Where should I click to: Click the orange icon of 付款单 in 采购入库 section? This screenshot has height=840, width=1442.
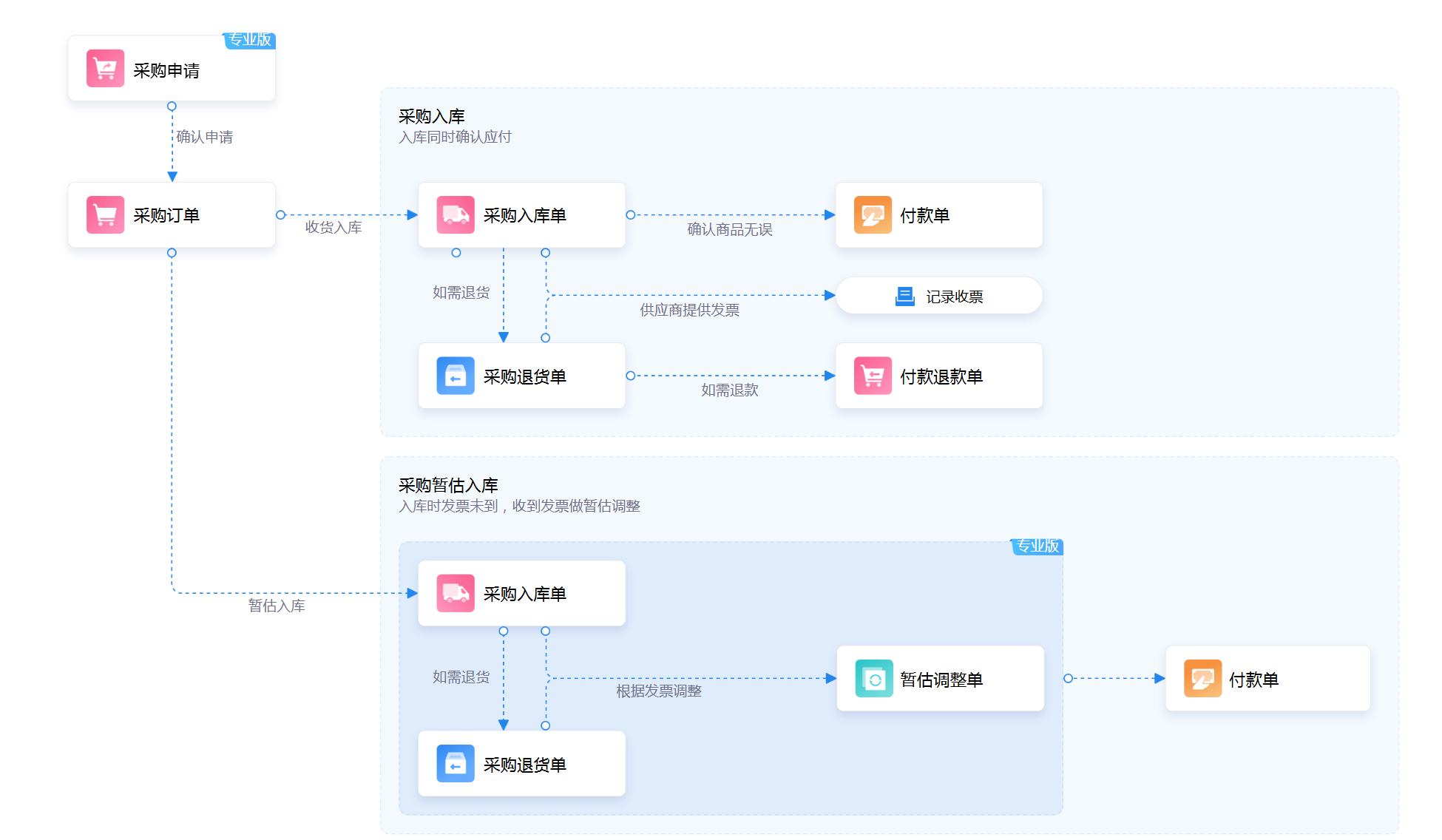[873, 215]
